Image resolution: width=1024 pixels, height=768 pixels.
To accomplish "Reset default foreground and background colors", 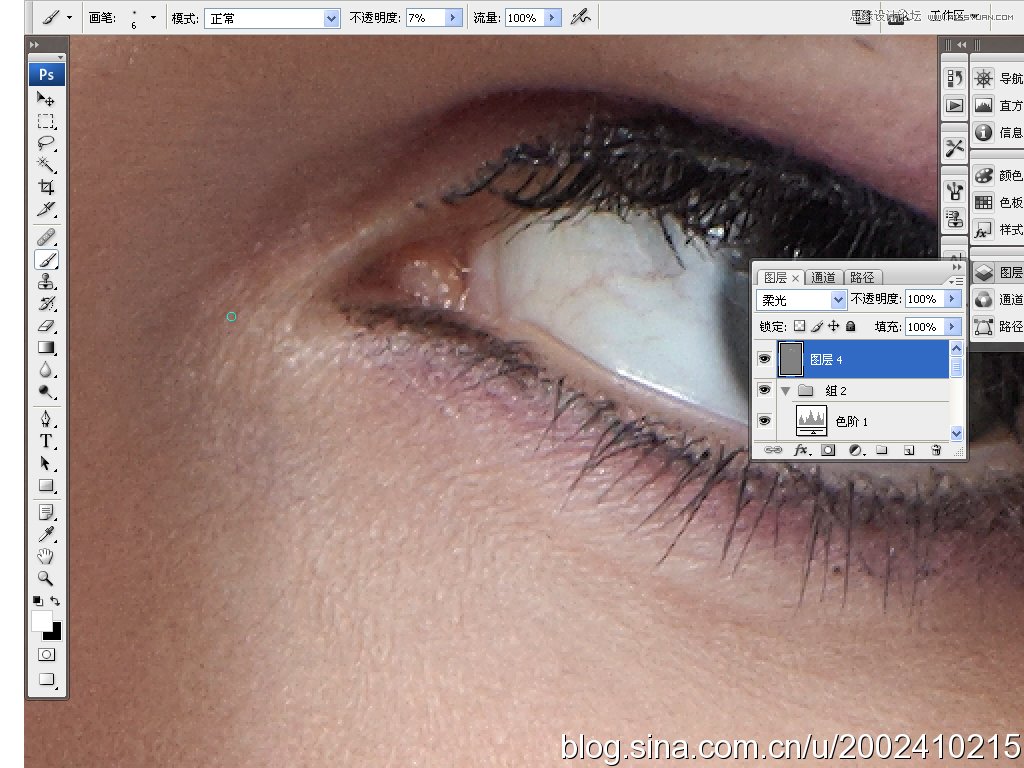I will pos(37,601).
